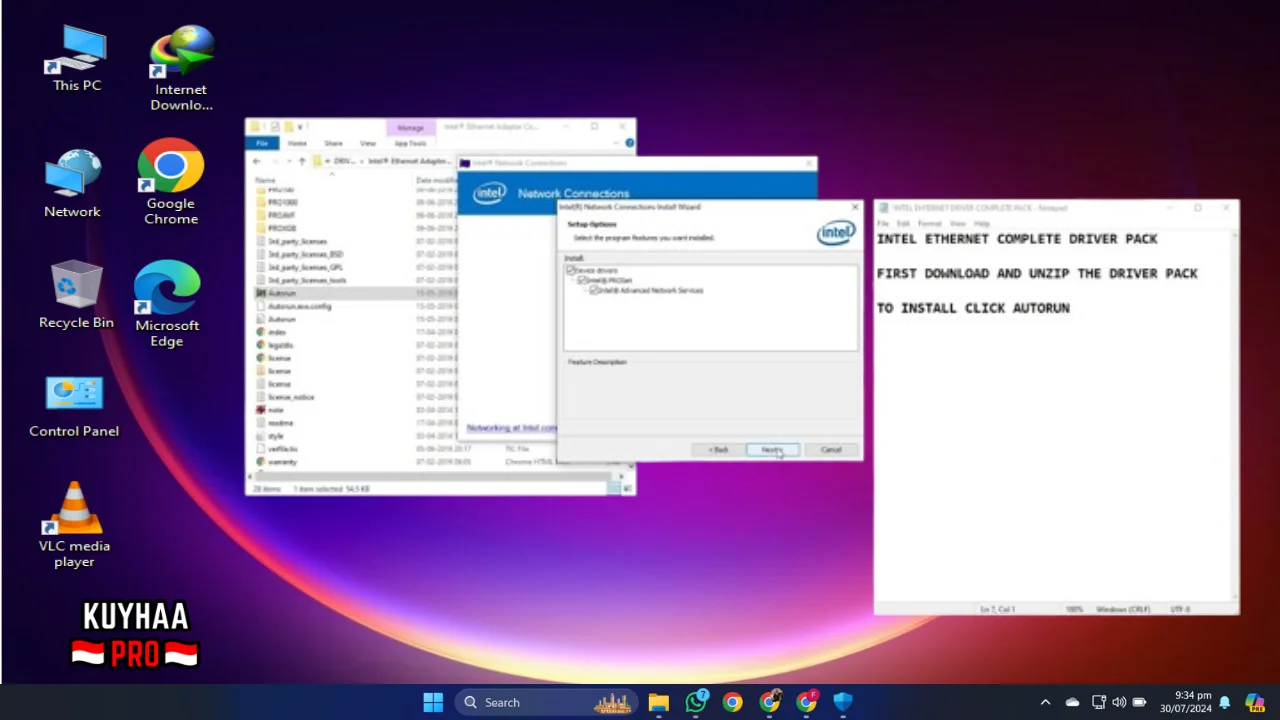This screenshot has width=1280, height=720.
Task: Toggle the Intel PROSet checkbox
Action: pyautogui.click(x=582, y=280)
